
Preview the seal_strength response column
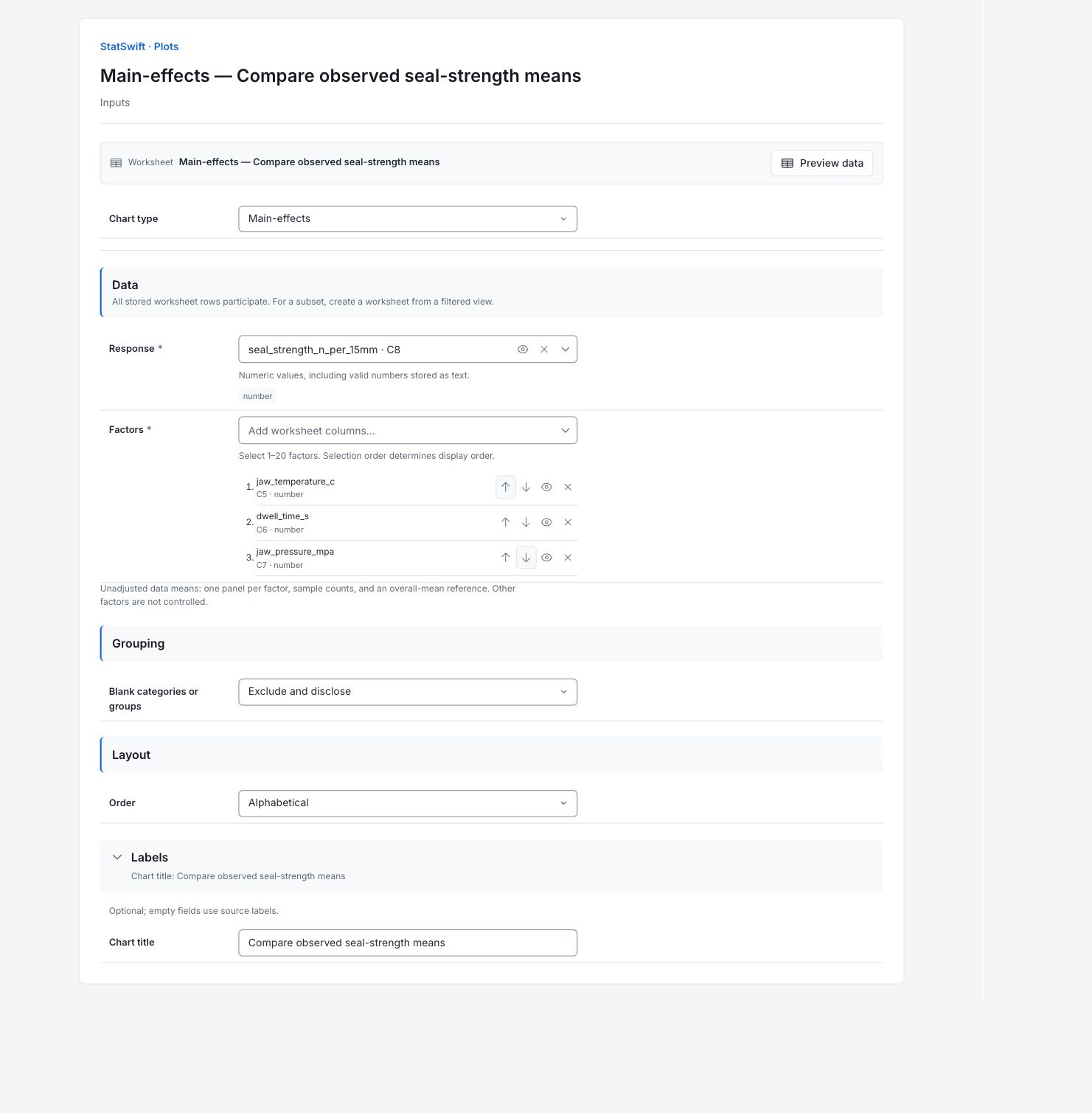pyautogui.click(x=523, y=350)
